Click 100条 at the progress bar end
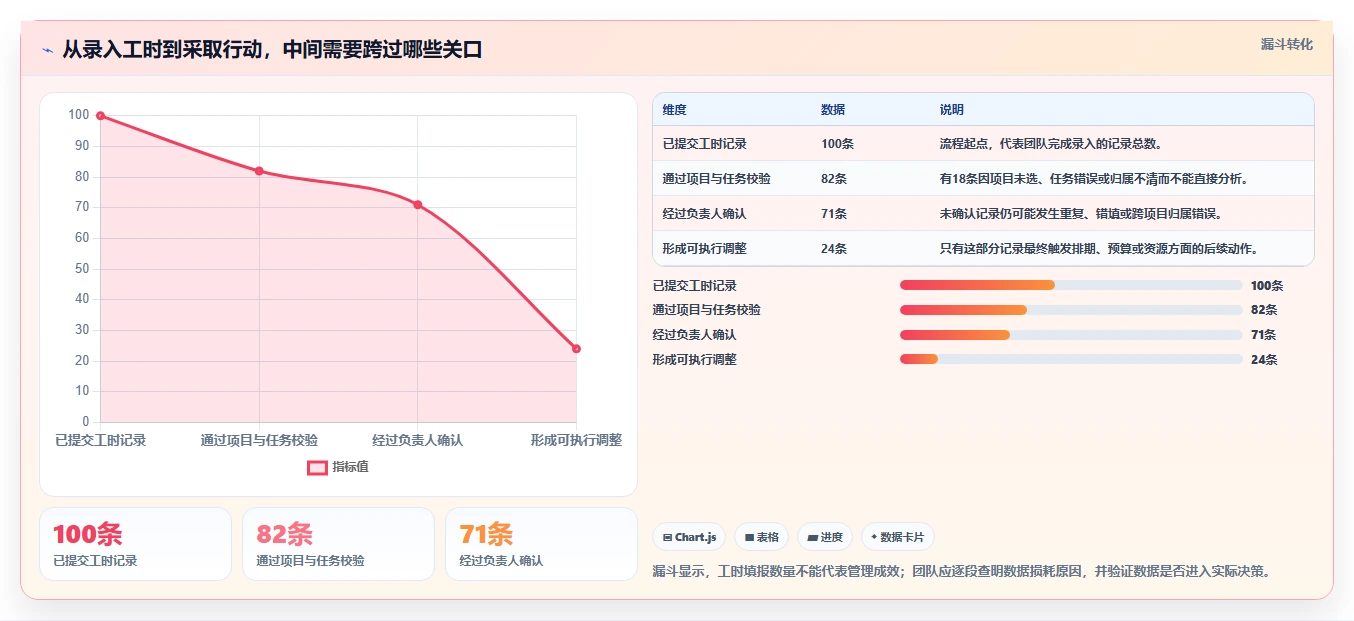Image resolution: width=1354 pixels, height=621 pixels. click(x=1267, y=285)
